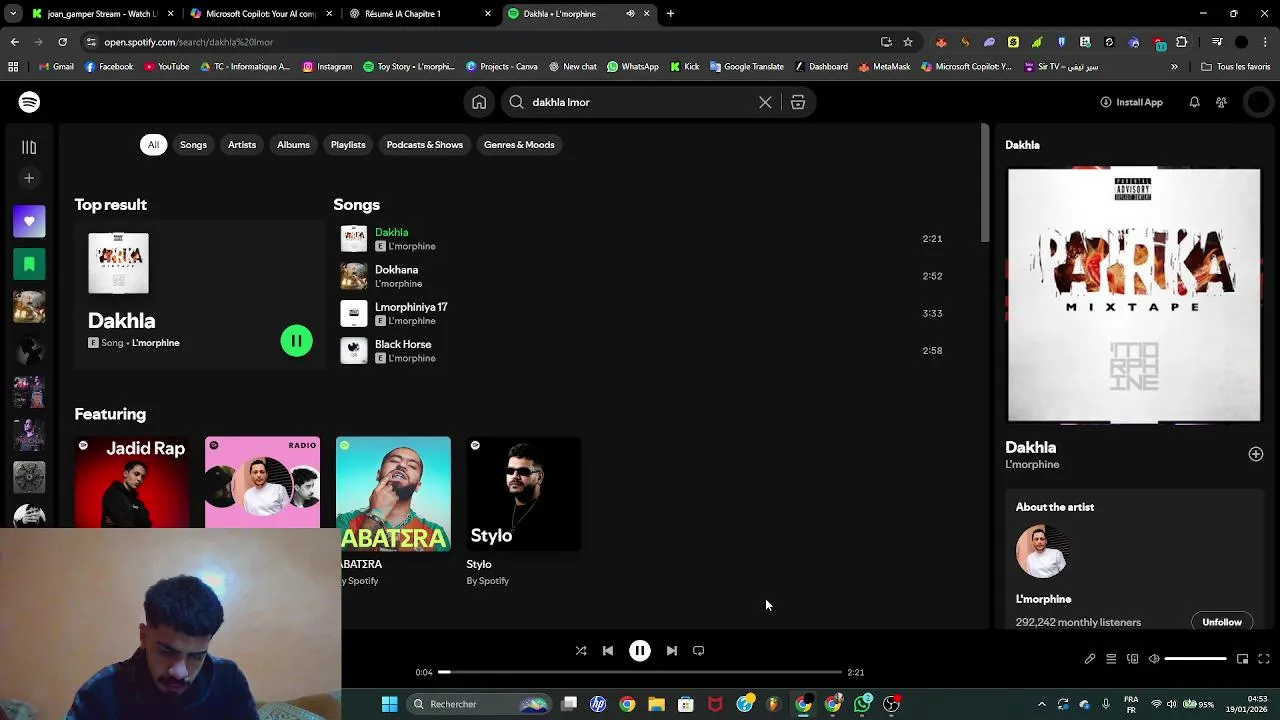Open L'morphine artist link under Top result

[x=155, y=343]
